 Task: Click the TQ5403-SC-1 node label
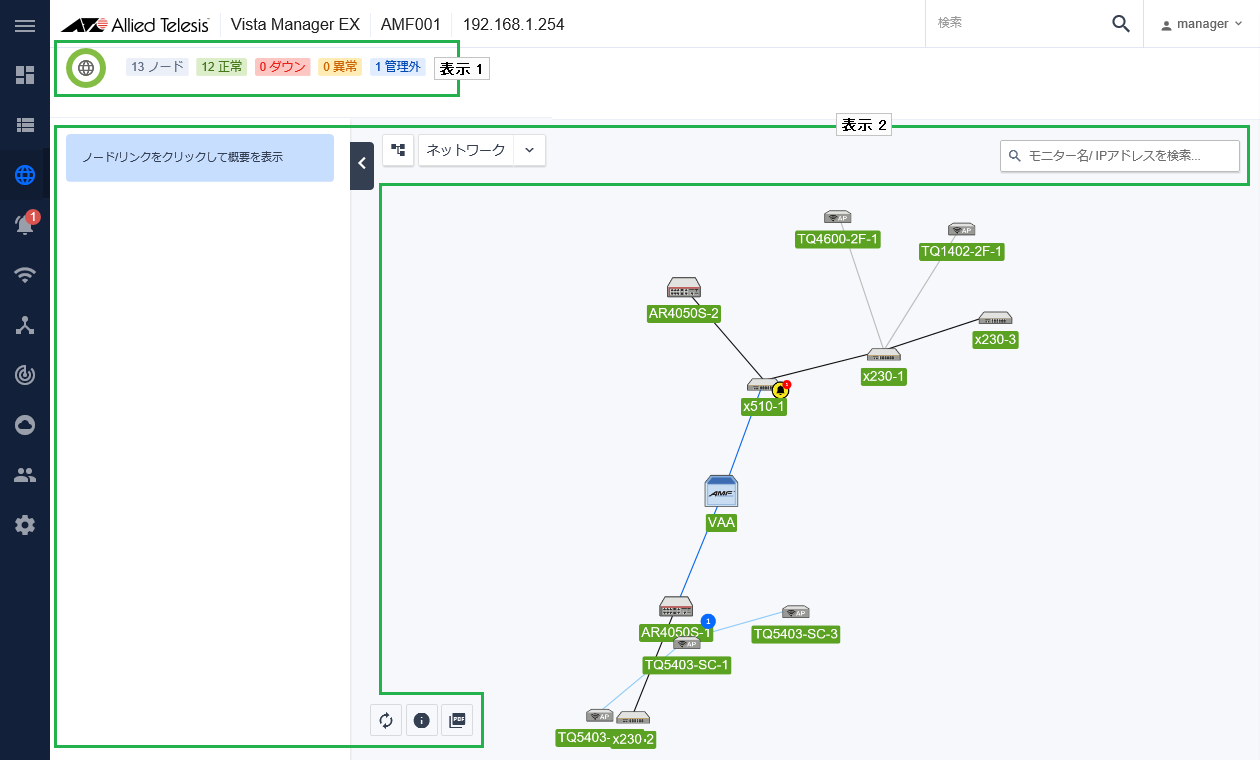point(687,665)
